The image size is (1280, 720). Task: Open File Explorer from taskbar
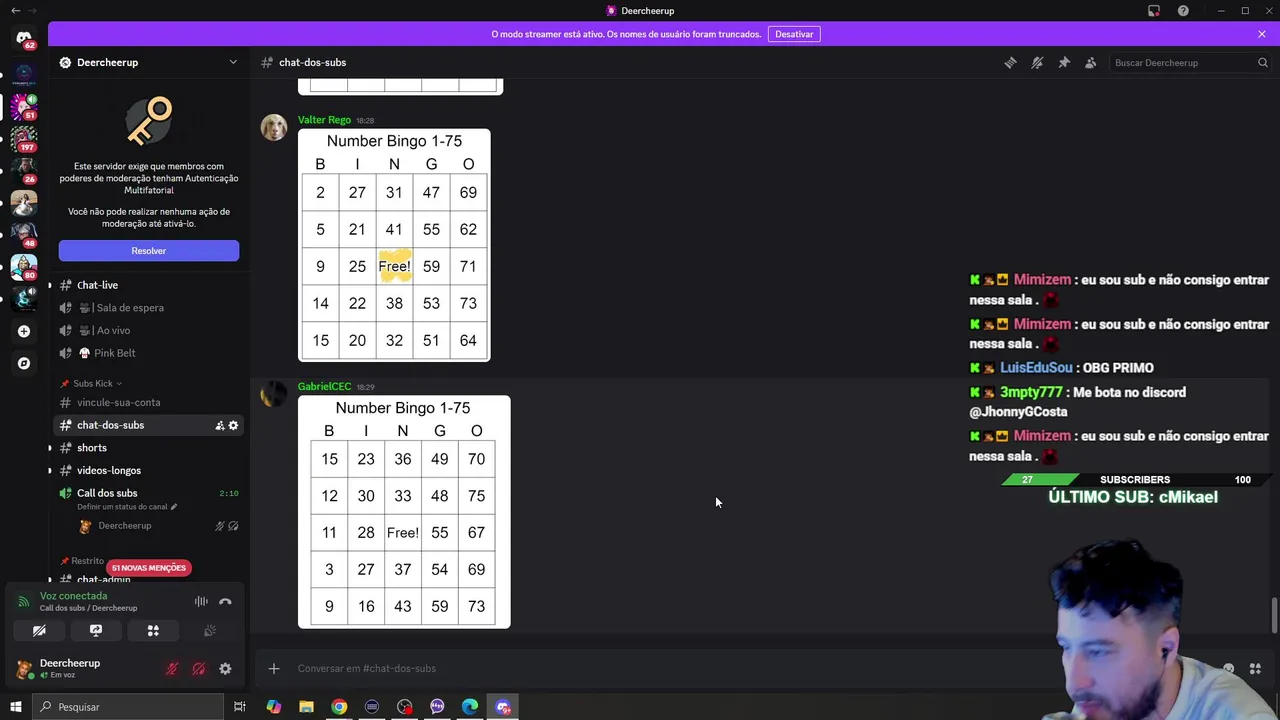point(307,707)
